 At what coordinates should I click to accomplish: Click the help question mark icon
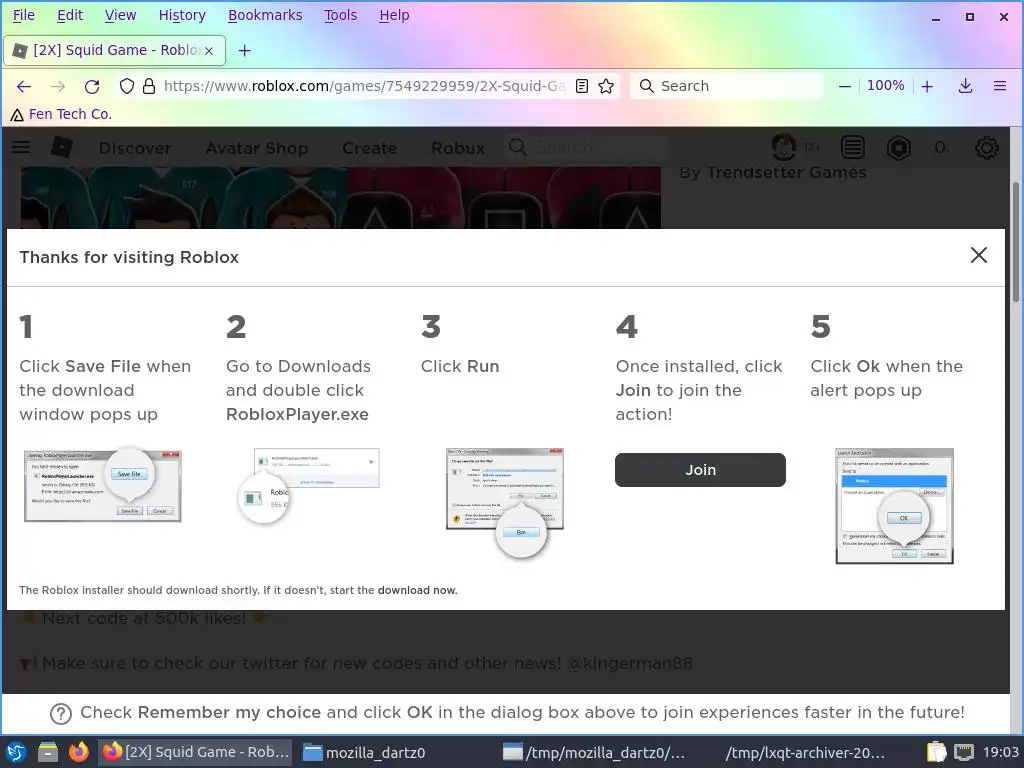tap(61, 714)
